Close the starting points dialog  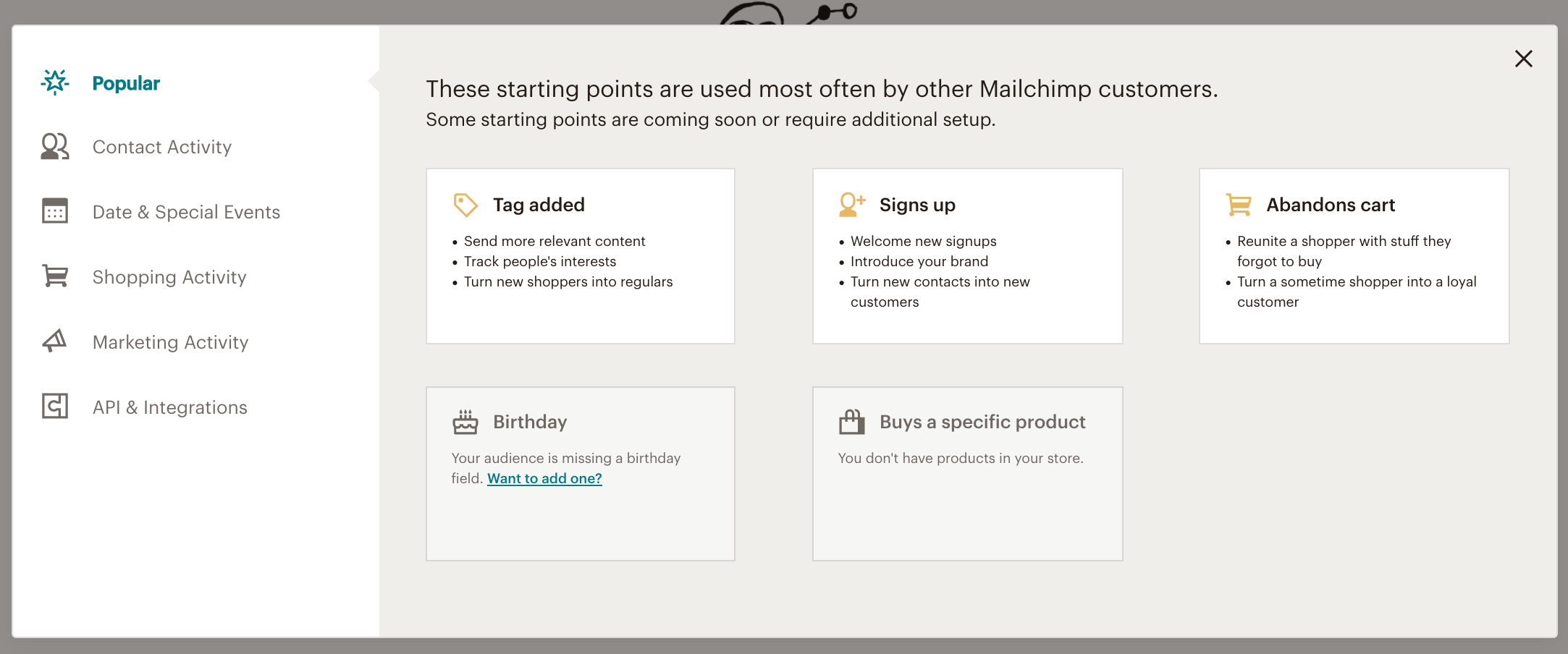1523,59
